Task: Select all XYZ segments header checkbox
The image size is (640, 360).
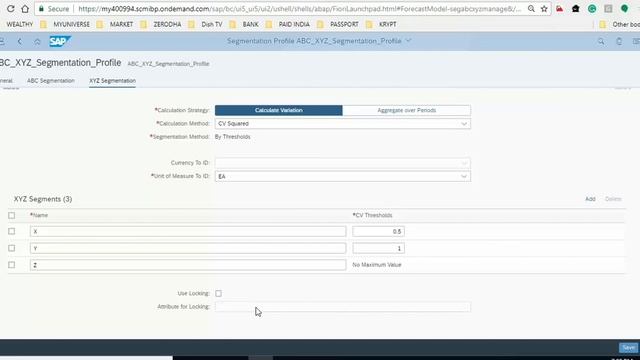Action: pos(11,215)
